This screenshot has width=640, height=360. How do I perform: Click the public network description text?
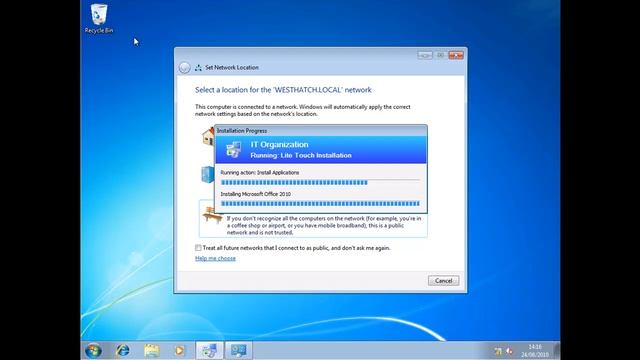coord(324,225)
